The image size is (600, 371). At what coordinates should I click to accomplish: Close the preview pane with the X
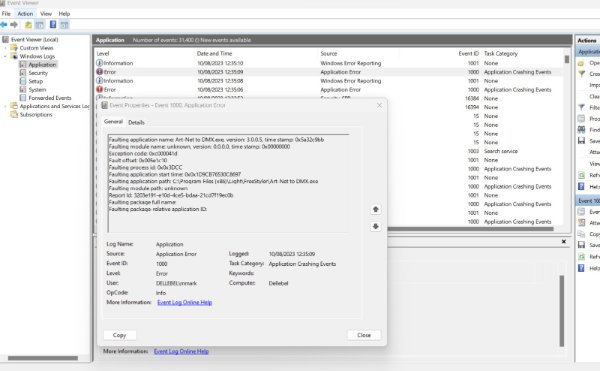tap(564, 242)
